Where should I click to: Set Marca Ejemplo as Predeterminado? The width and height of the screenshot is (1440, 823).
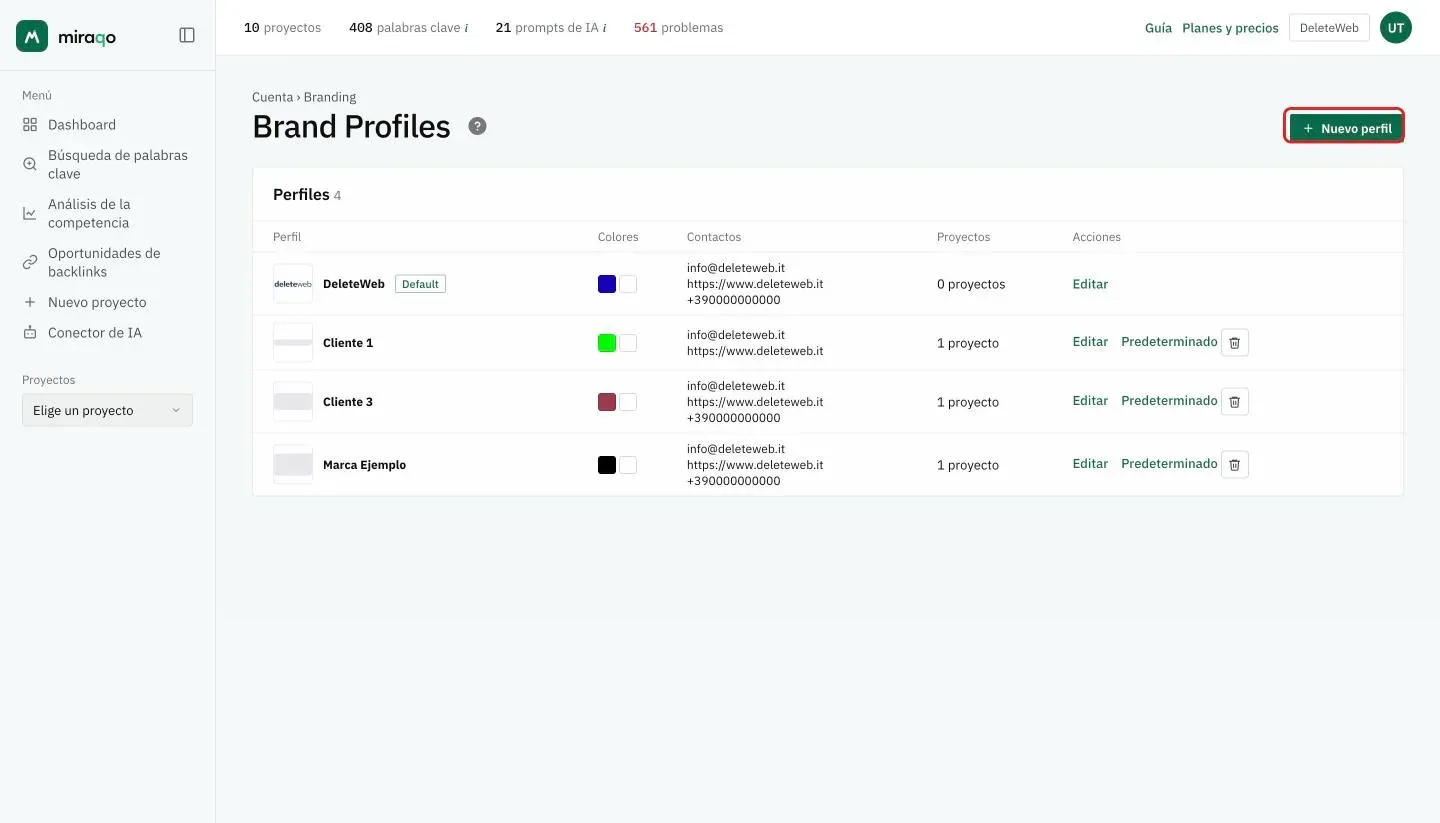1169,464
